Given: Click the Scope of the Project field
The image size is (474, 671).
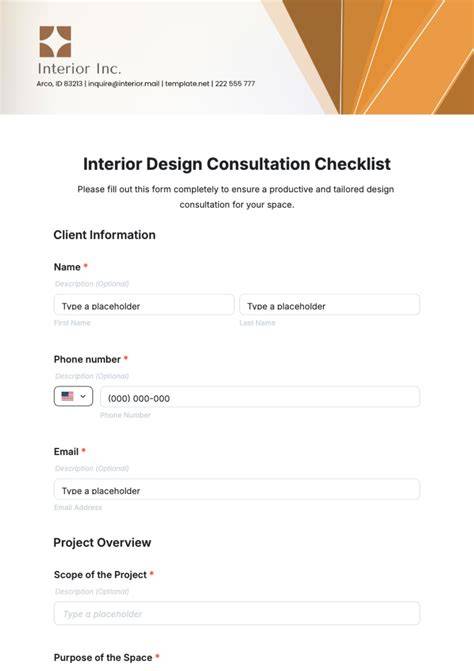Looking at the screenshot, I should [x=237, y=613].
